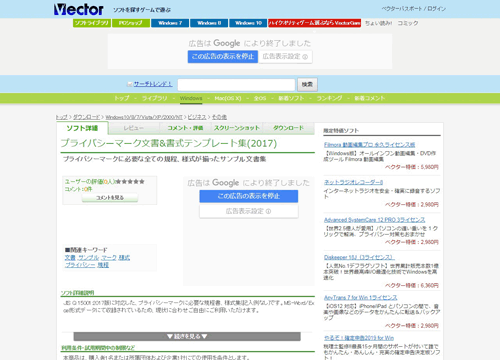Click the ベクター特価:6,360円 price text
Image resolution: width=500 pixels, height=360 pixels.
412,285
